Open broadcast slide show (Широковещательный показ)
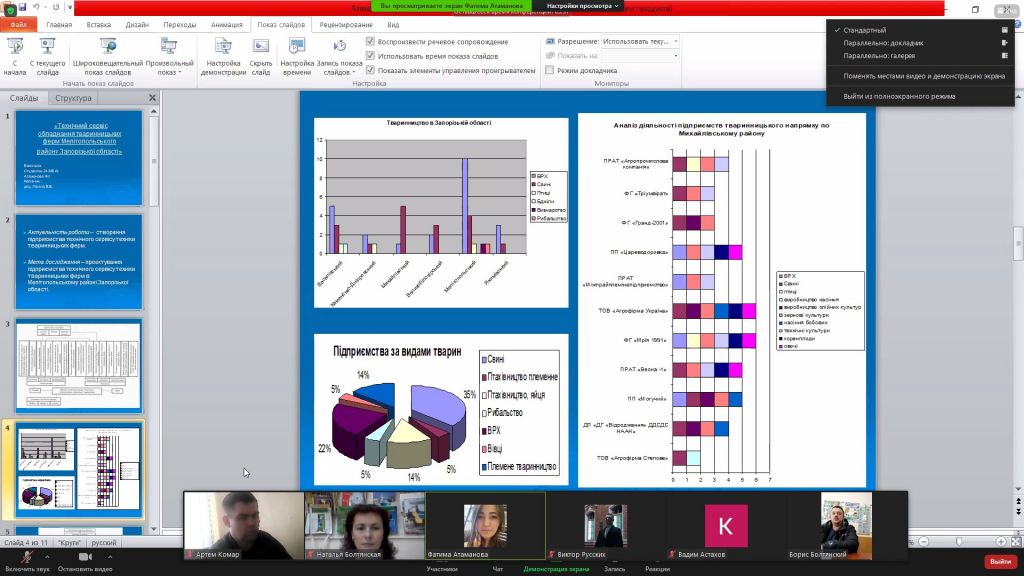The width and height of the screenshot is (1024, 576). (x=108, y=56)
